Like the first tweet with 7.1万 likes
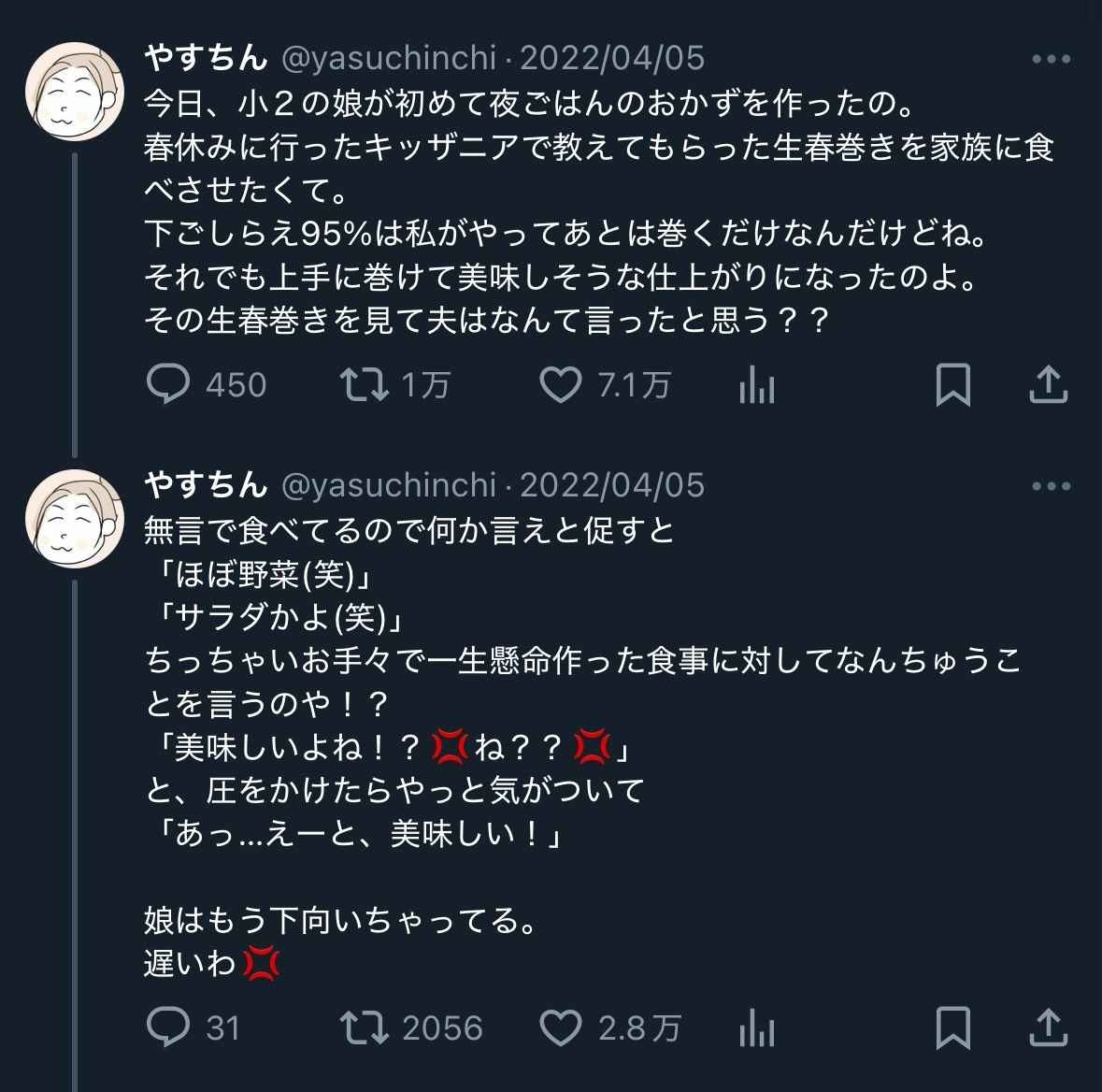The width and height of the screenshot is (1102, 1092). [561, 385]
